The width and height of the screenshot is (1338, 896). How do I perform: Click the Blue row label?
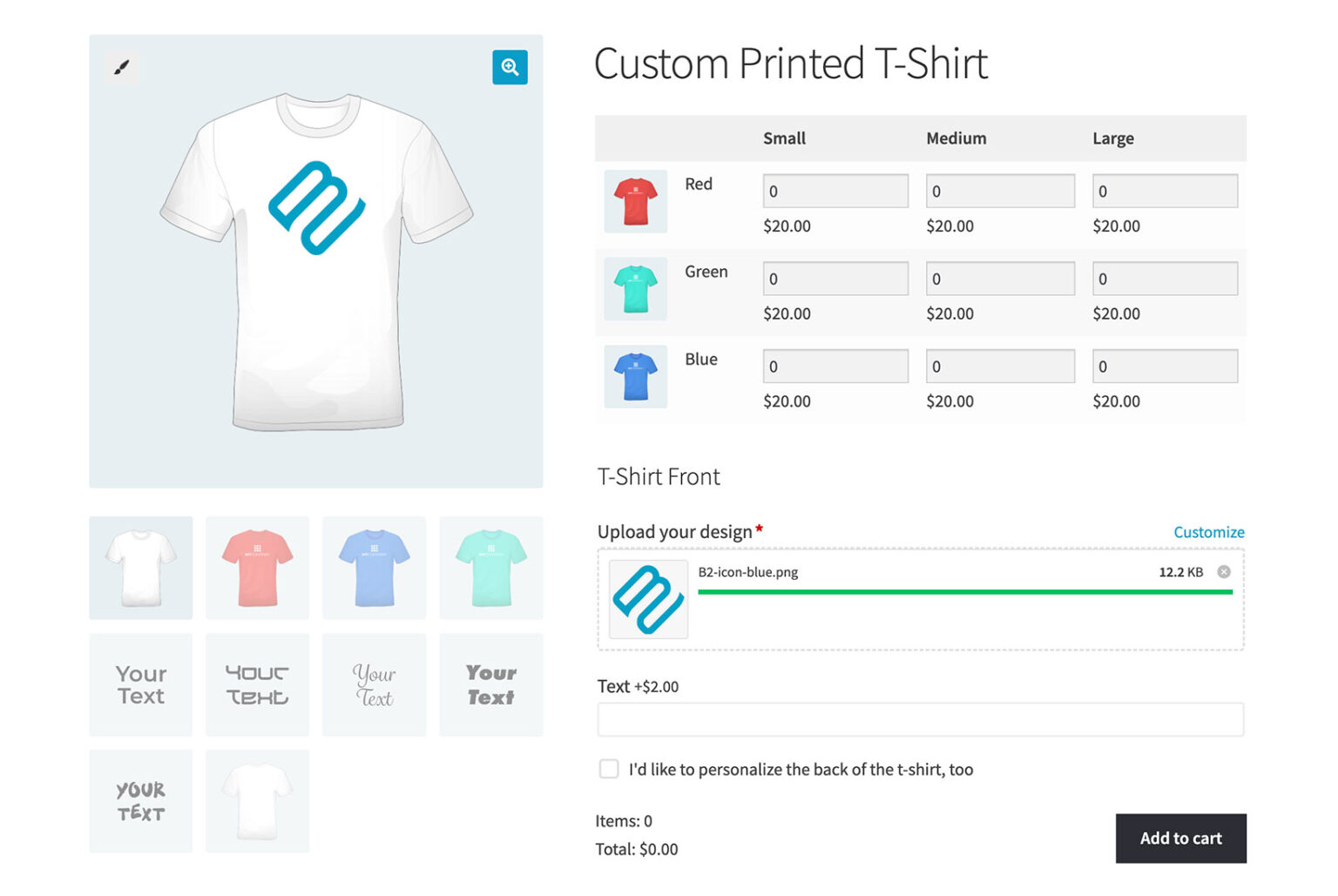click(x=701, y=359)
